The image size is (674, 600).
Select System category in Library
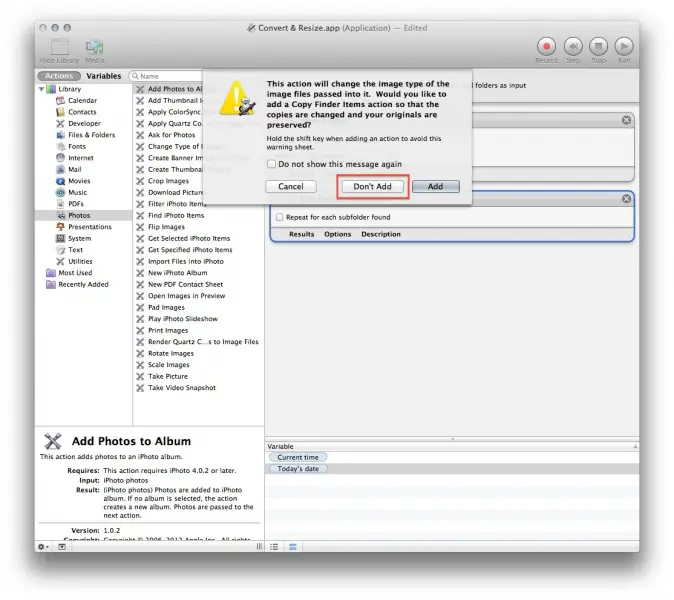(x=80, y=239)
